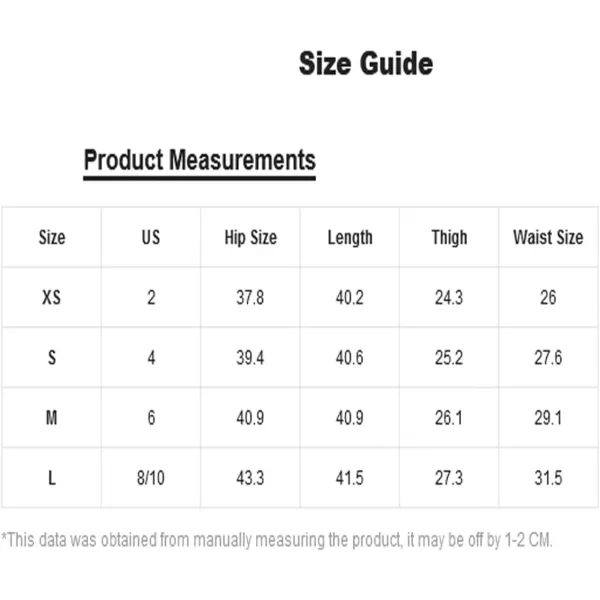This screenshot has width=600, height=600.
Task: Click the Length column header
Action: coord(350,238)
